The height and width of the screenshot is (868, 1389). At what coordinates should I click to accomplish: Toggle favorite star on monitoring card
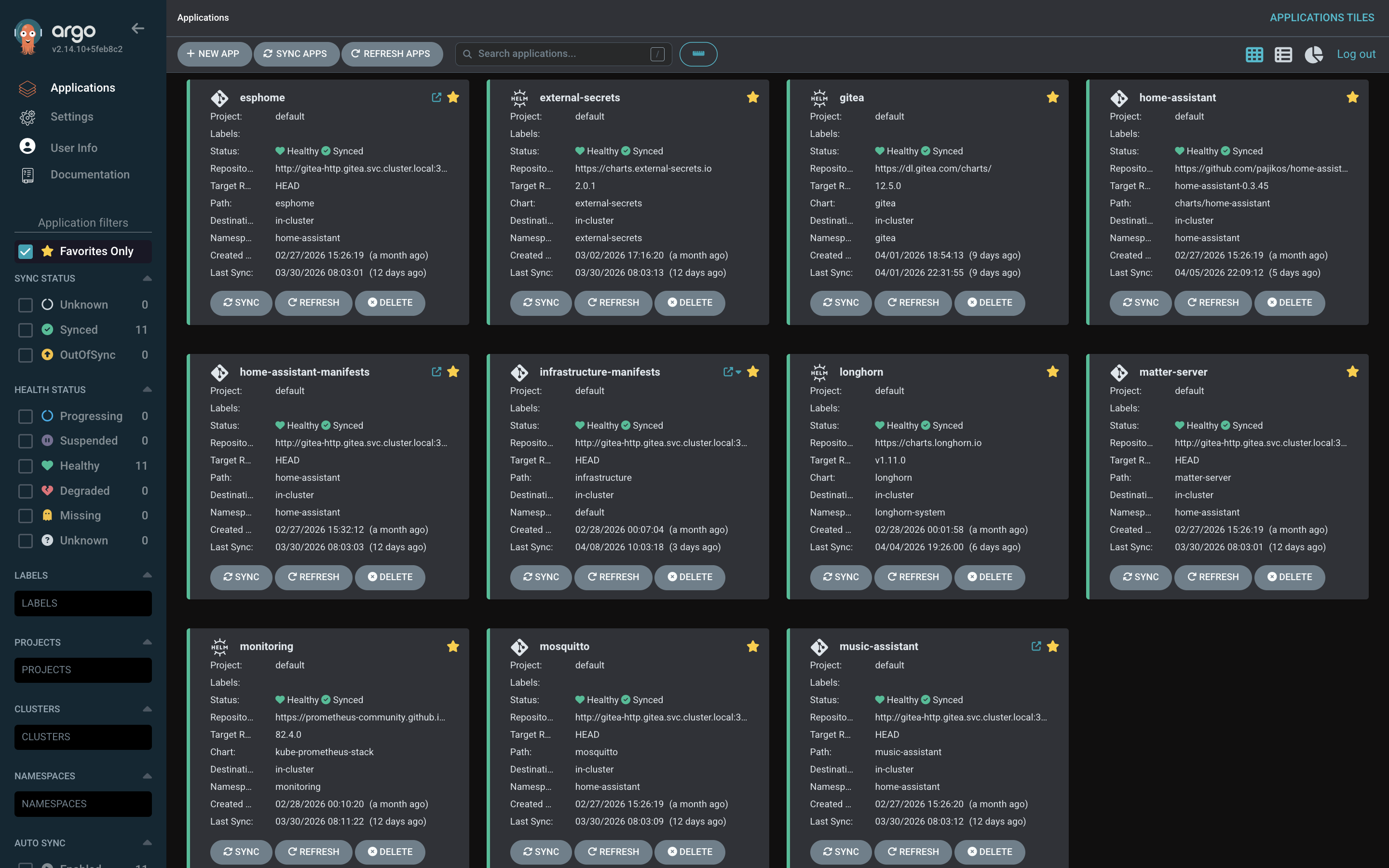pos(453,646)
